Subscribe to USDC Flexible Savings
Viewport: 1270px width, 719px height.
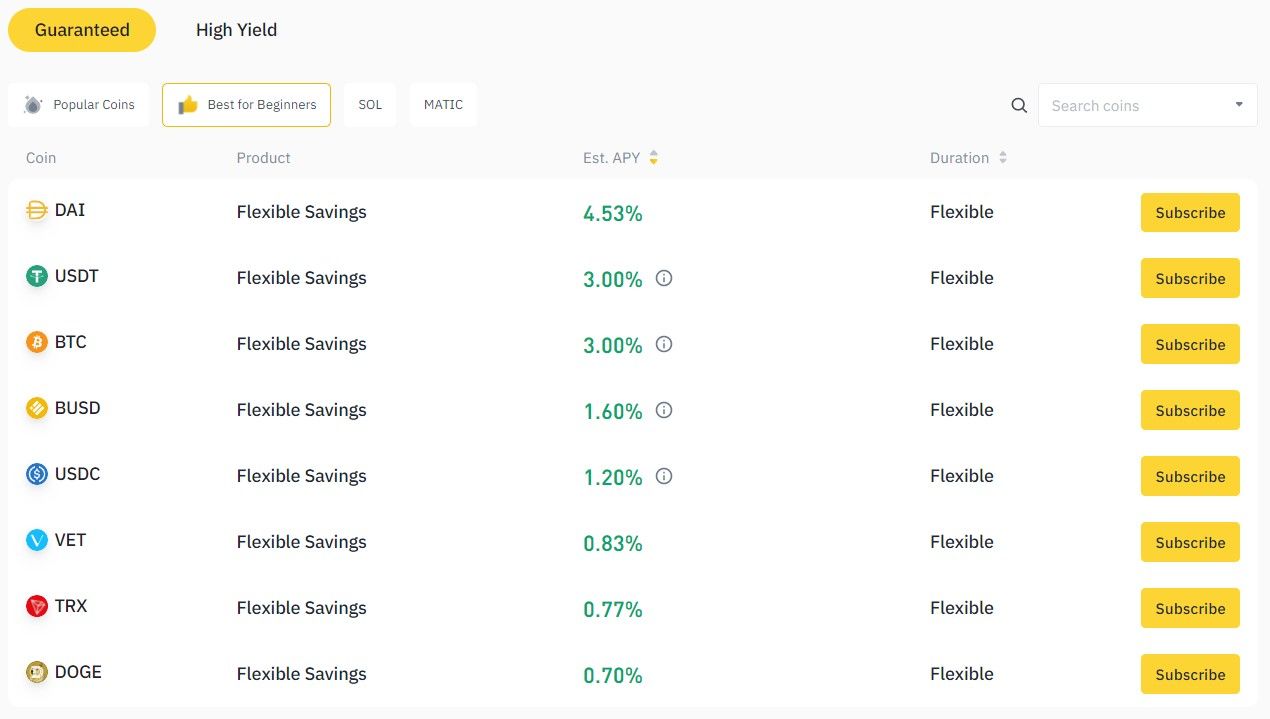click(1190, 477)
